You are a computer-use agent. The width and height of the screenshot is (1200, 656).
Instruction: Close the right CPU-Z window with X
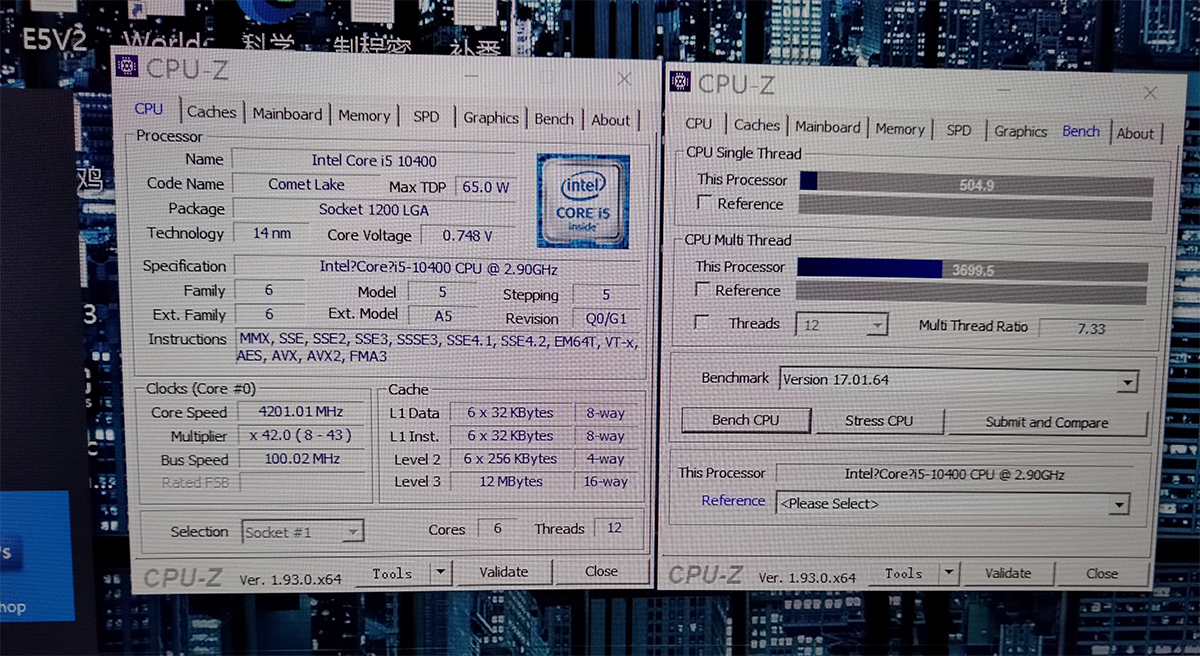(x=1151, y=91)
